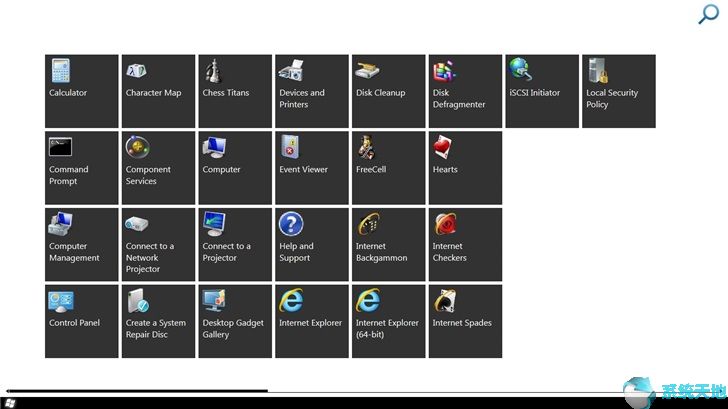Launch 32-bit Internet Explorer tile

pos(312,321)
